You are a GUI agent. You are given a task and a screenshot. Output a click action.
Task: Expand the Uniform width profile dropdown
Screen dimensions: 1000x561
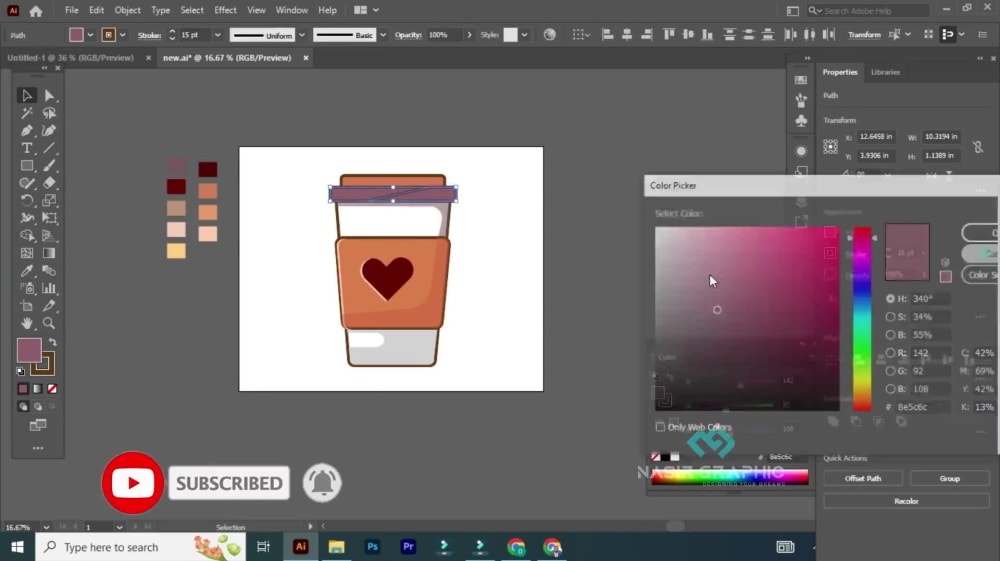click(x=301, y=35)
